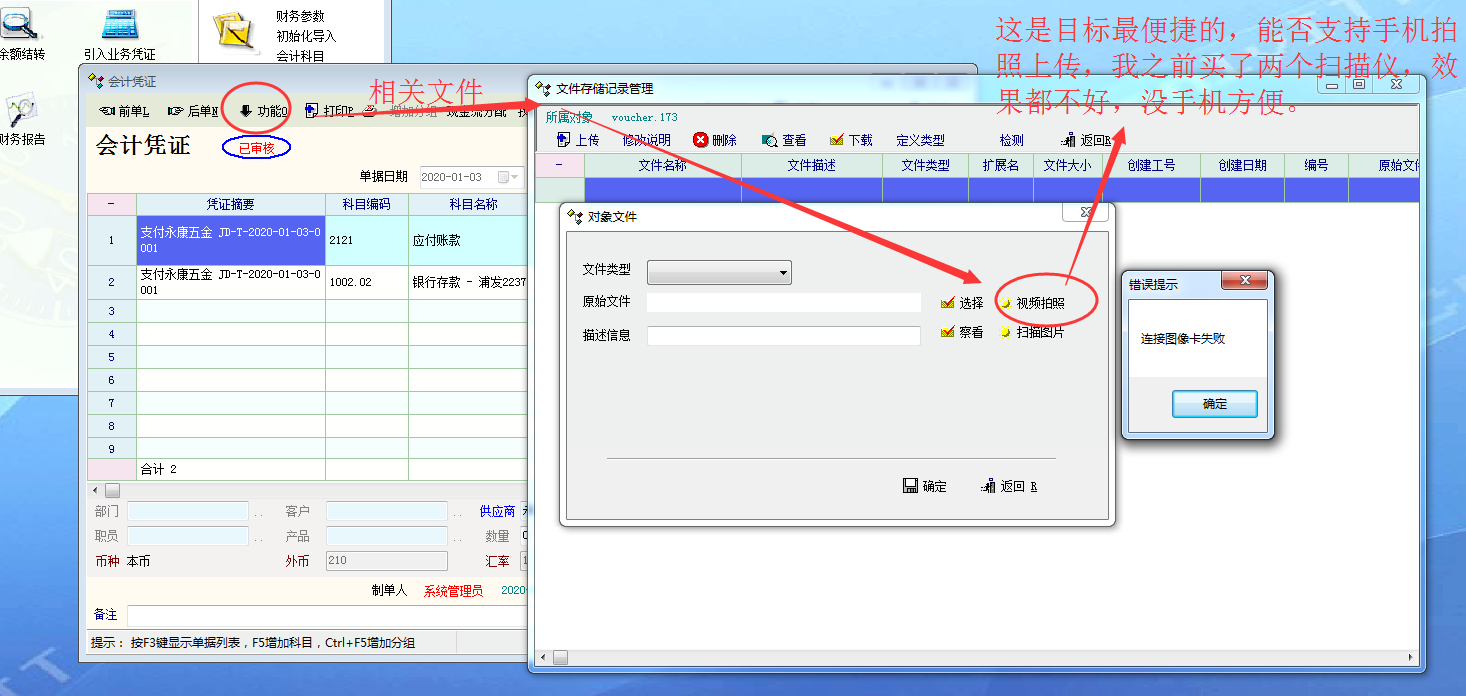The image size is (1466, 696).
Task: Open the 单据日期 date picker dropdown
Action: [x=516, y=177]
